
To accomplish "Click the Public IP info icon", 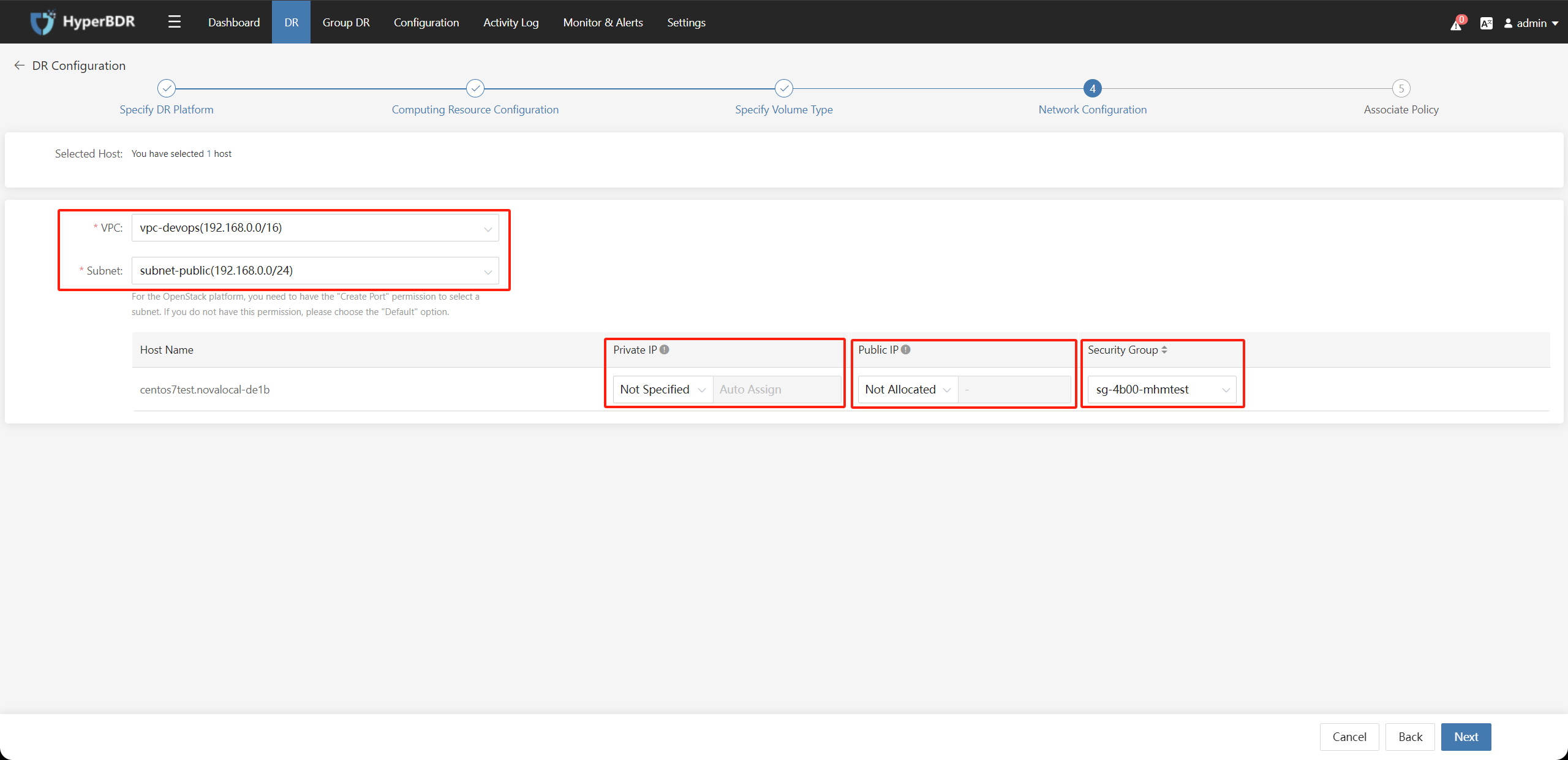I will pyautogui.click(x=906, y=349).
